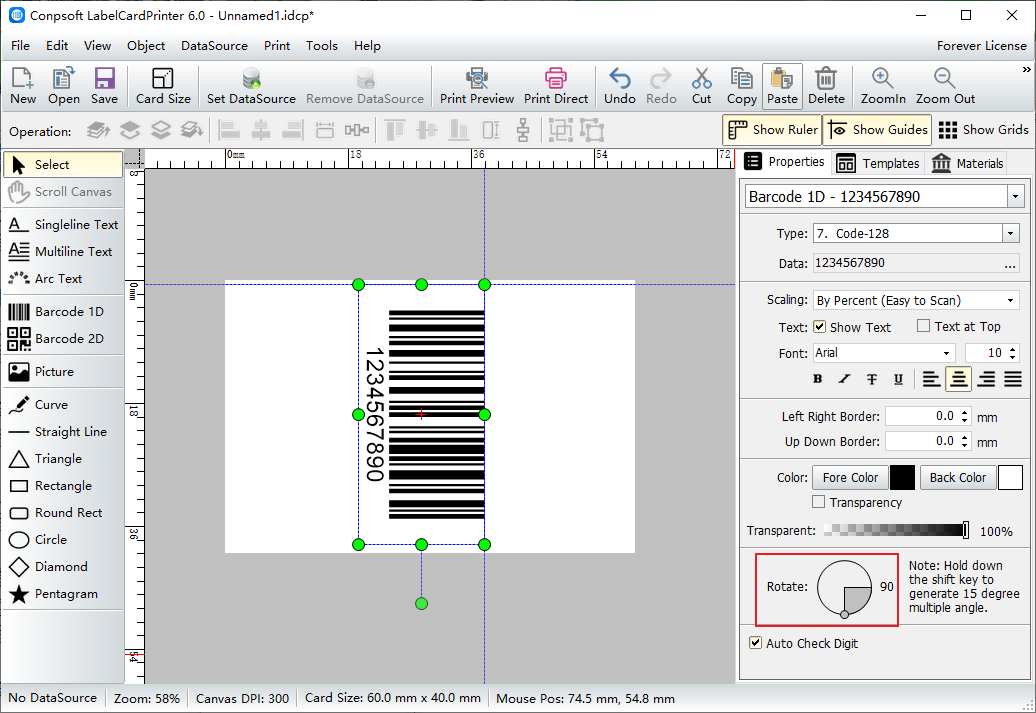Pick the Rectangle shape tool
The image size is (1036, 713).
(x=63, y=486)
